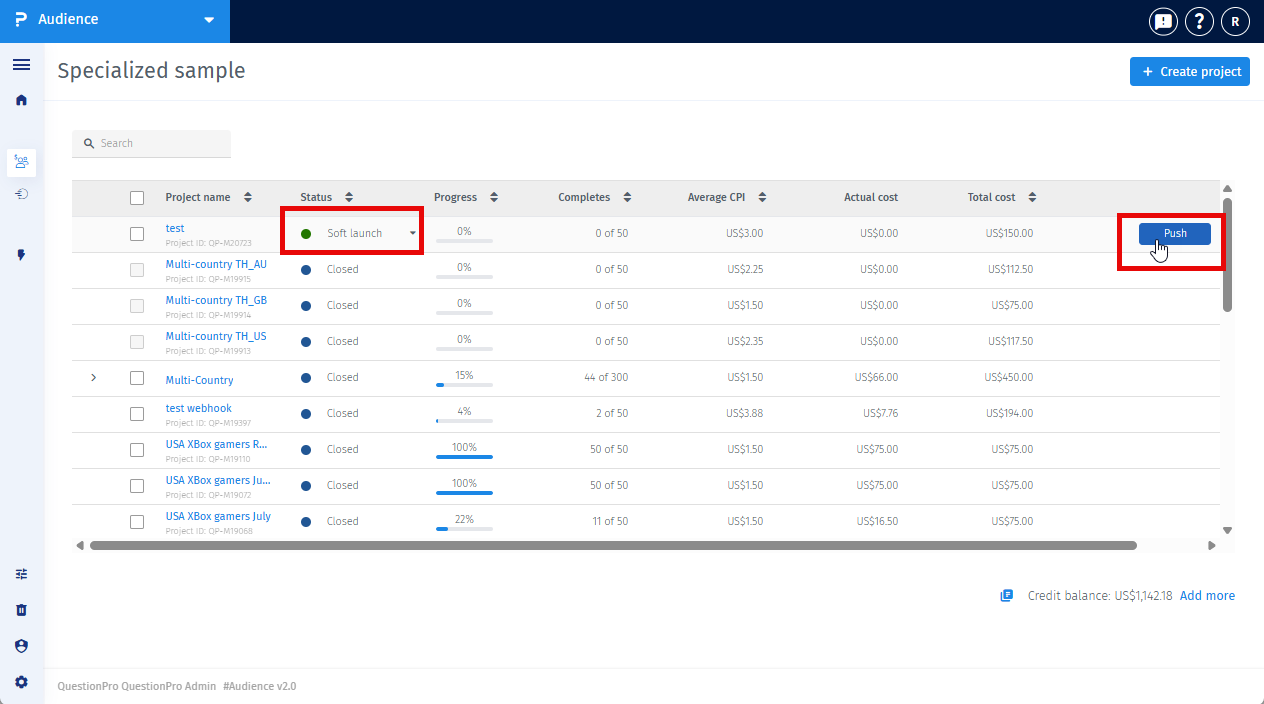The width and height of the screenshot is (1264, 704).
Task: Open the Add more credits link
Action: 1207,596
